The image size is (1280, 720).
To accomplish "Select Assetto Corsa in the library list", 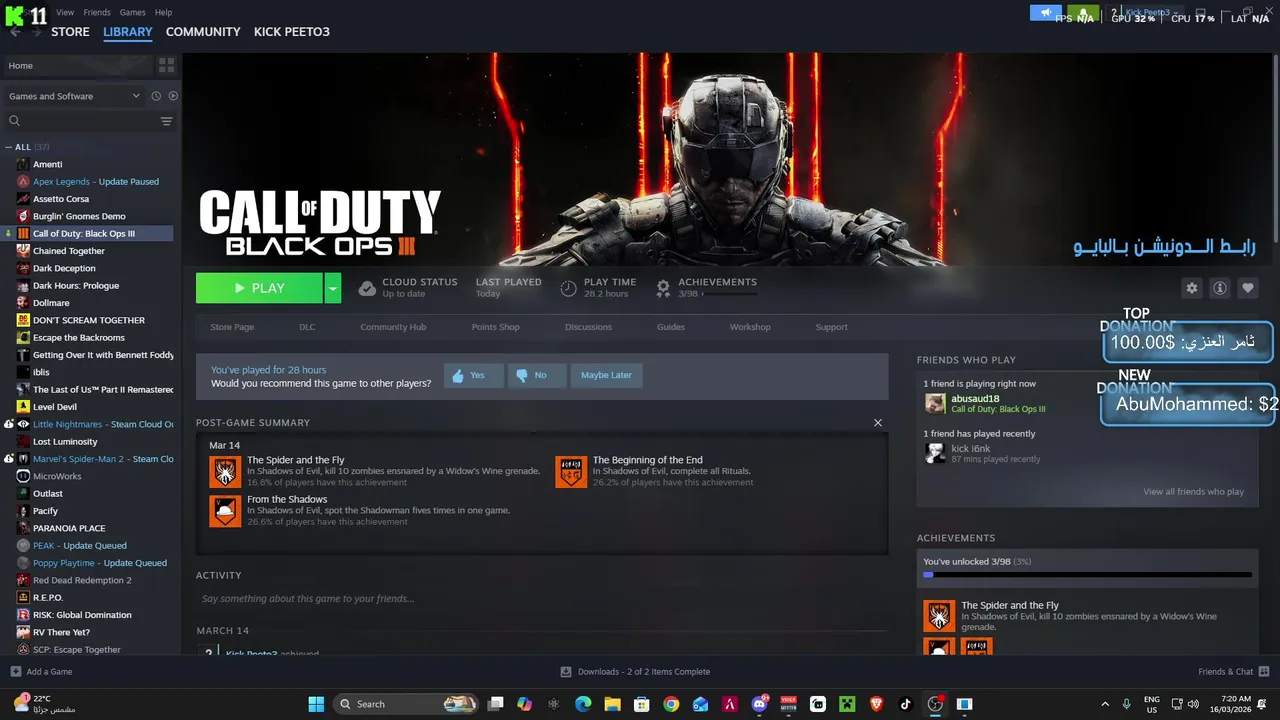I will pyautogui.click(x=61, y=199).
